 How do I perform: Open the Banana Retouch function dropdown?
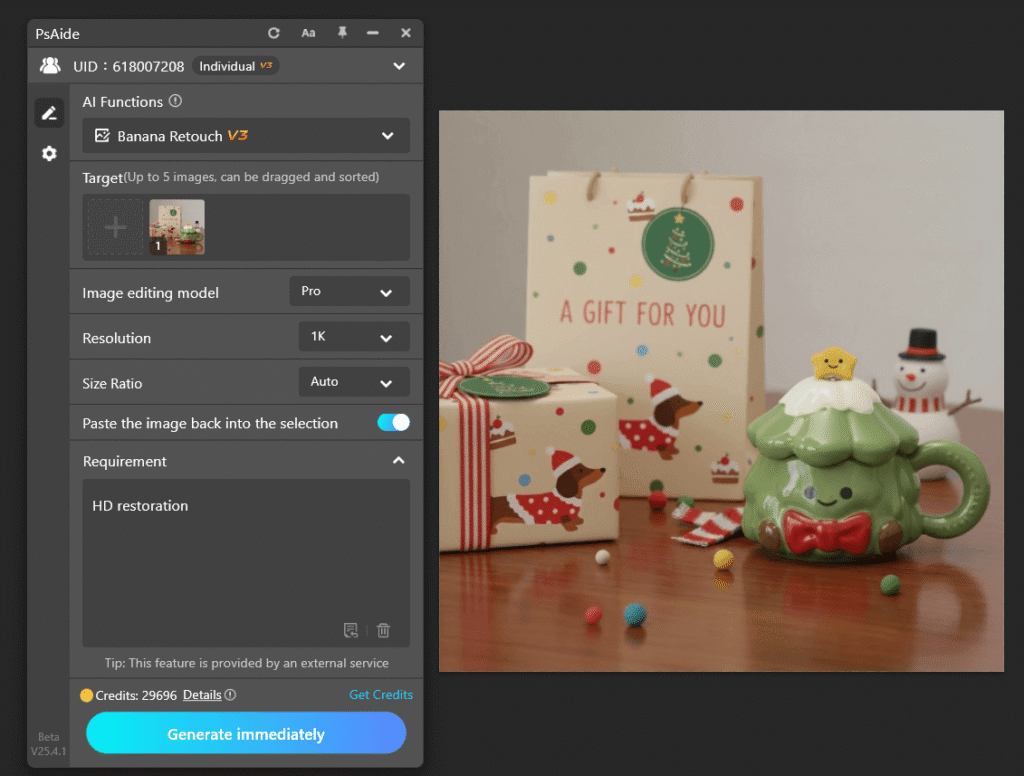[245, 135]
